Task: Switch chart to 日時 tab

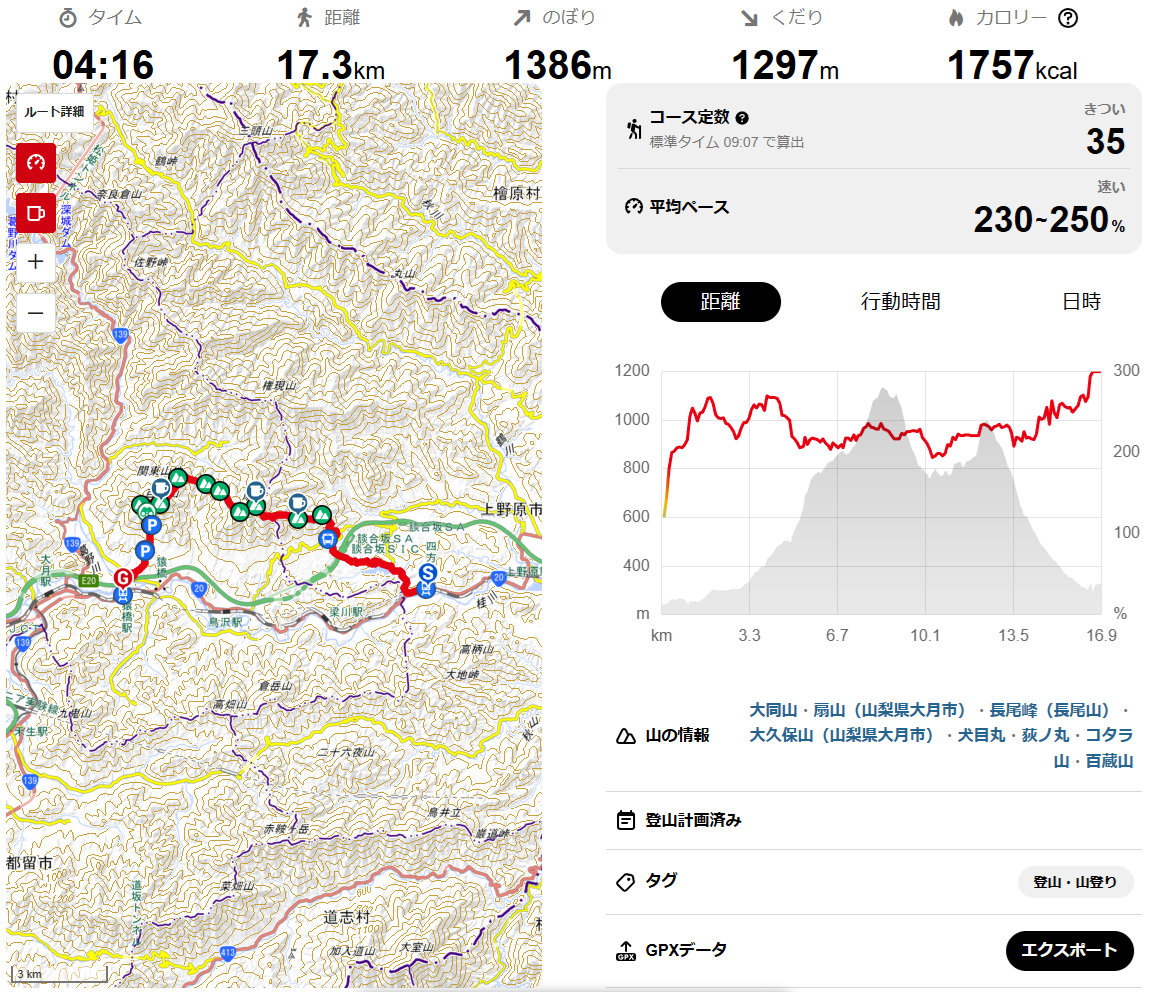Action: point(1081,302)
